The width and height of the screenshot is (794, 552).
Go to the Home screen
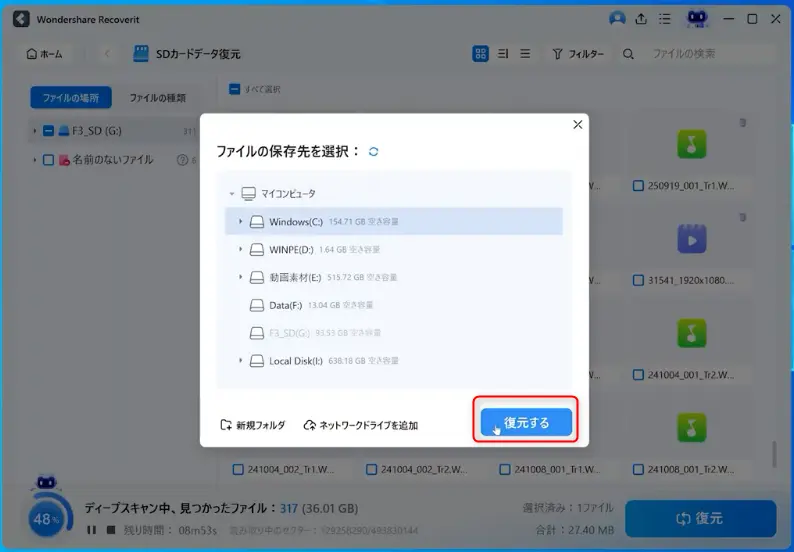[45, 54]
